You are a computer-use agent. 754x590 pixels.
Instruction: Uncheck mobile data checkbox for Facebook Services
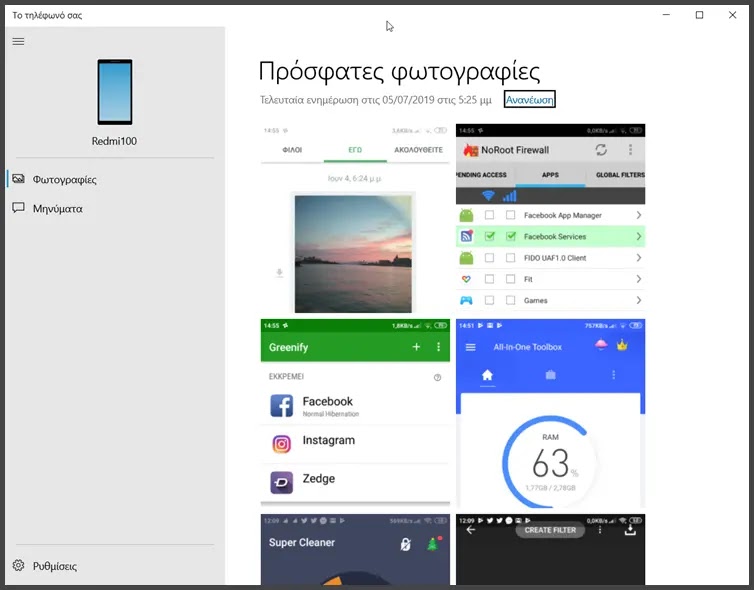click(x=511, y=236)
